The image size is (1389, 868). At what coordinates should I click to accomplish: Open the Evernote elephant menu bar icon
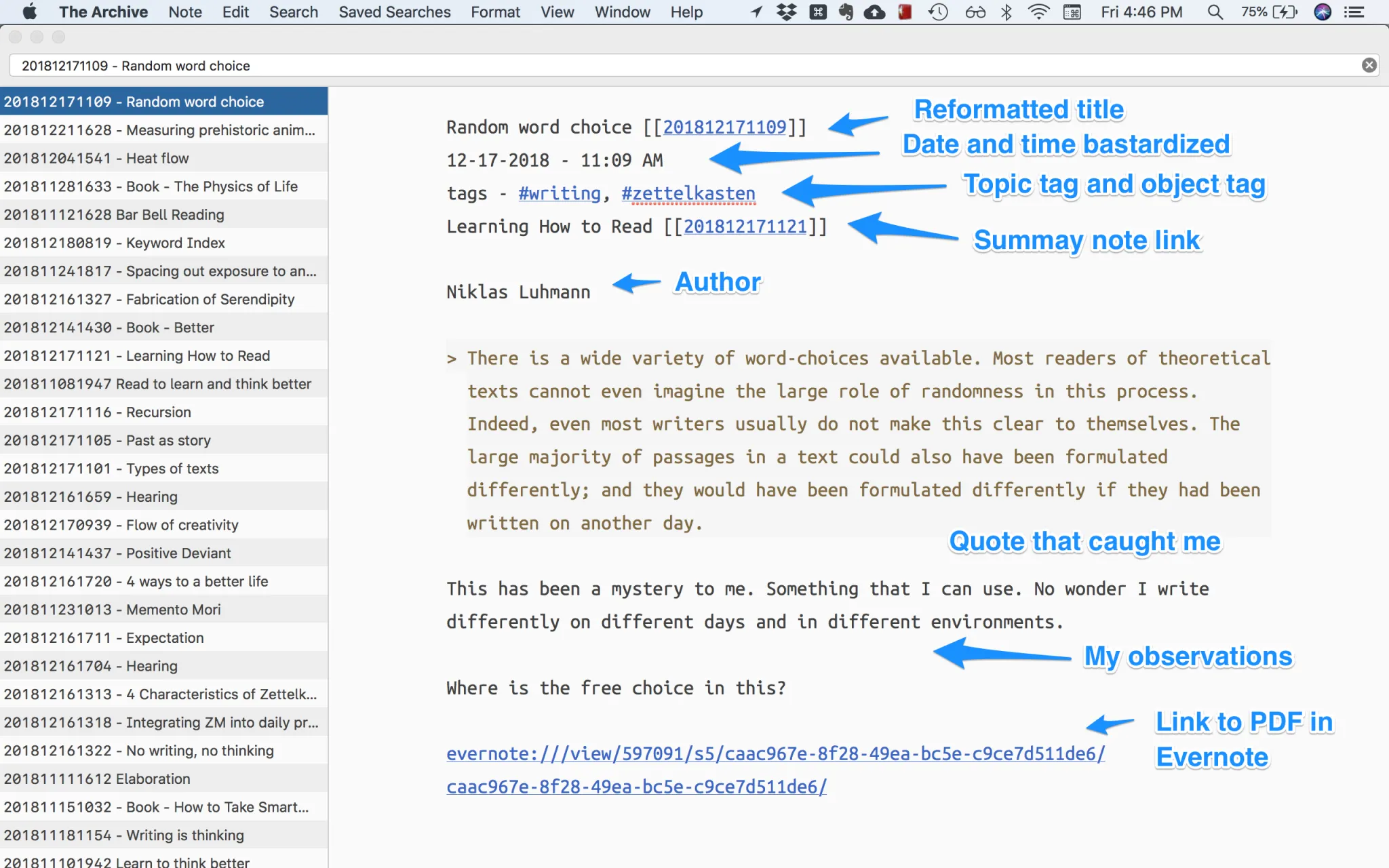pos(845,12)
